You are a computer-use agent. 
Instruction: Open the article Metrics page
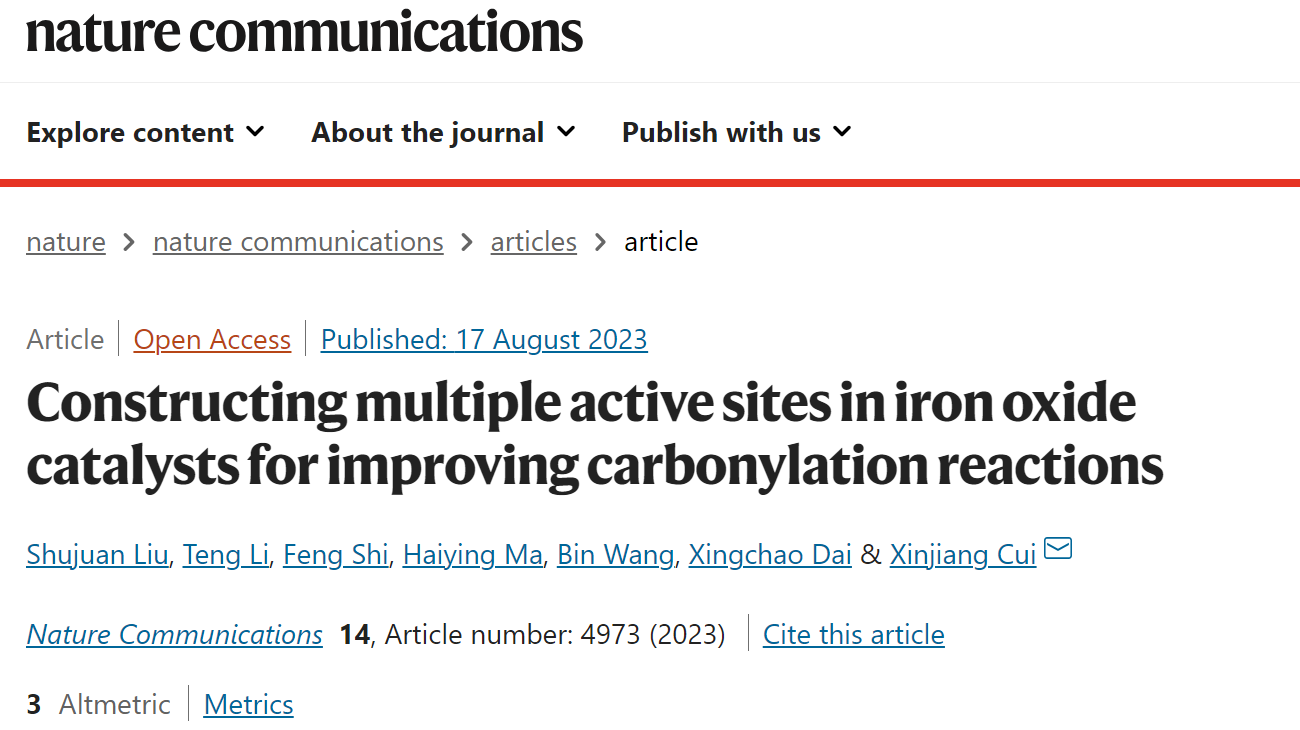[x=249, y=705]
